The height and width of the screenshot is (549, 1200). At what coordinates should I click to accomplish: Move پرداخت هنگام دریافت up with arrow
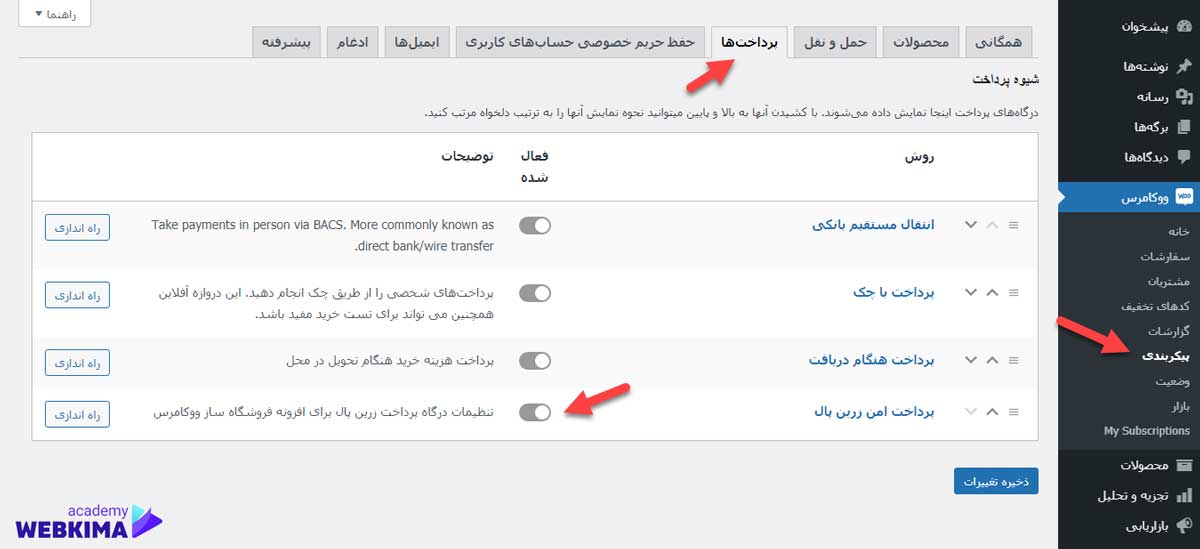tap(992, 360)
